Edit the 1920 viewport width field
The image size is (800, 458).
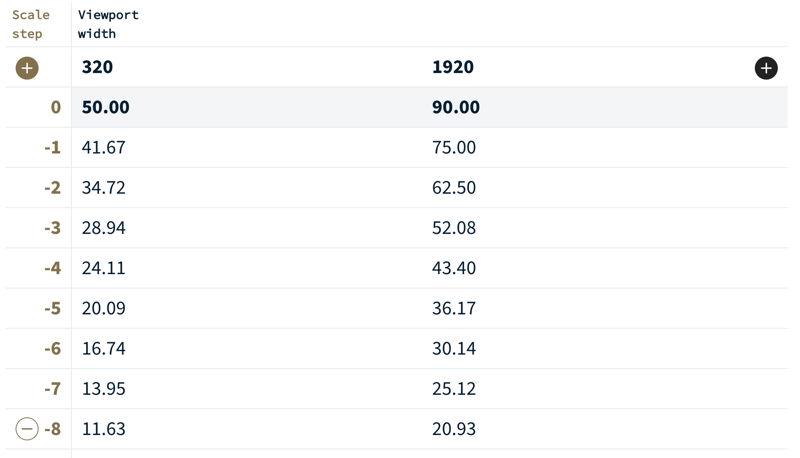[453, 67]
